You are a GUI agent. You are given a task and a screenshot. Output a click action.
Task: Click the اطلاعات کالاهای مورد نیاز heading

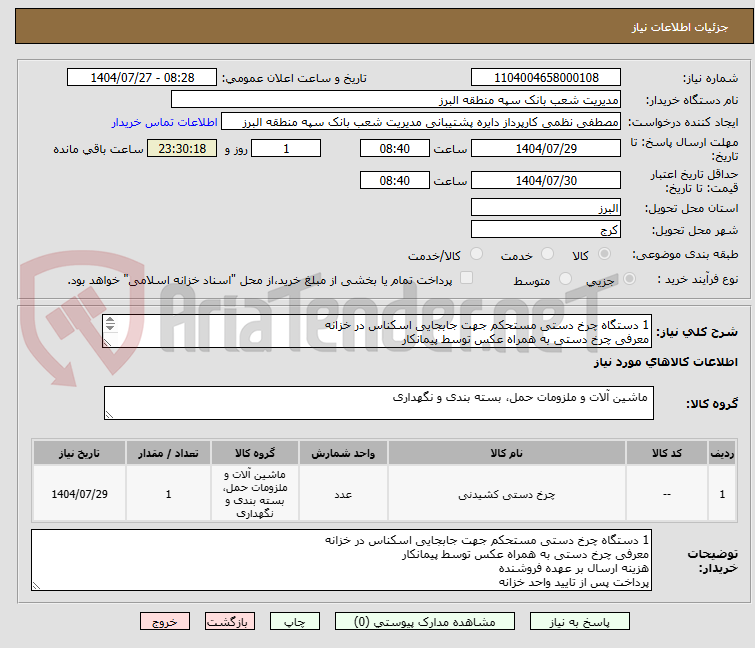coord(665,362)
